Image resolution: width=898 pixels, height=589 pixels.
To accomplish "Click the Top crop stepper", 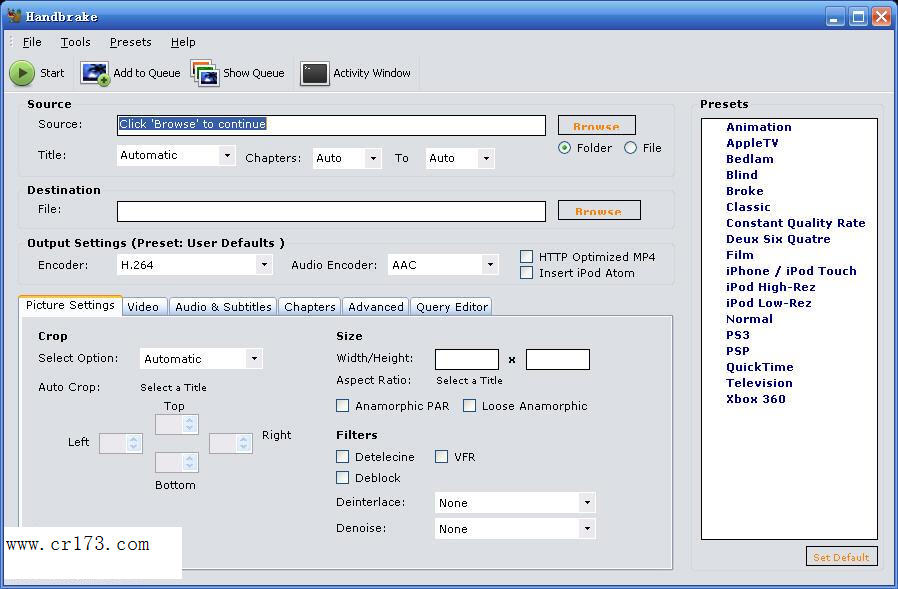I will 176,425.
